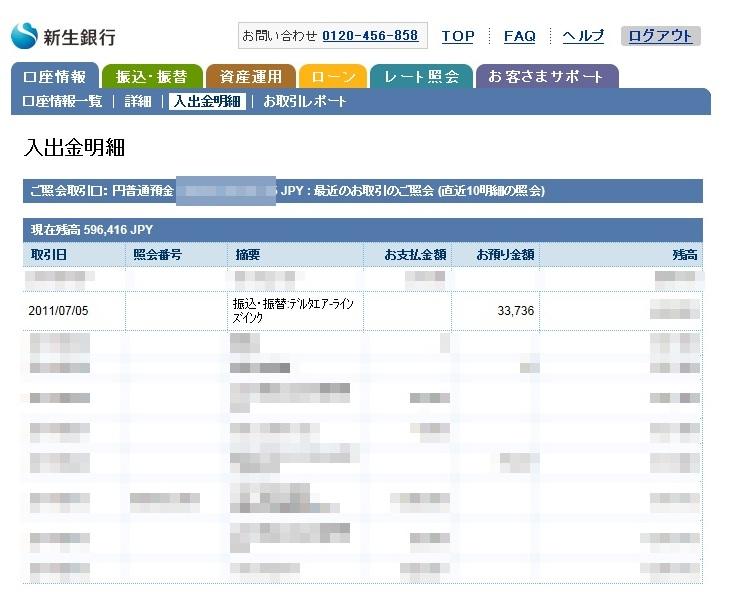
Task: Open the TOP page link
Action: click(x=458, y=36)
